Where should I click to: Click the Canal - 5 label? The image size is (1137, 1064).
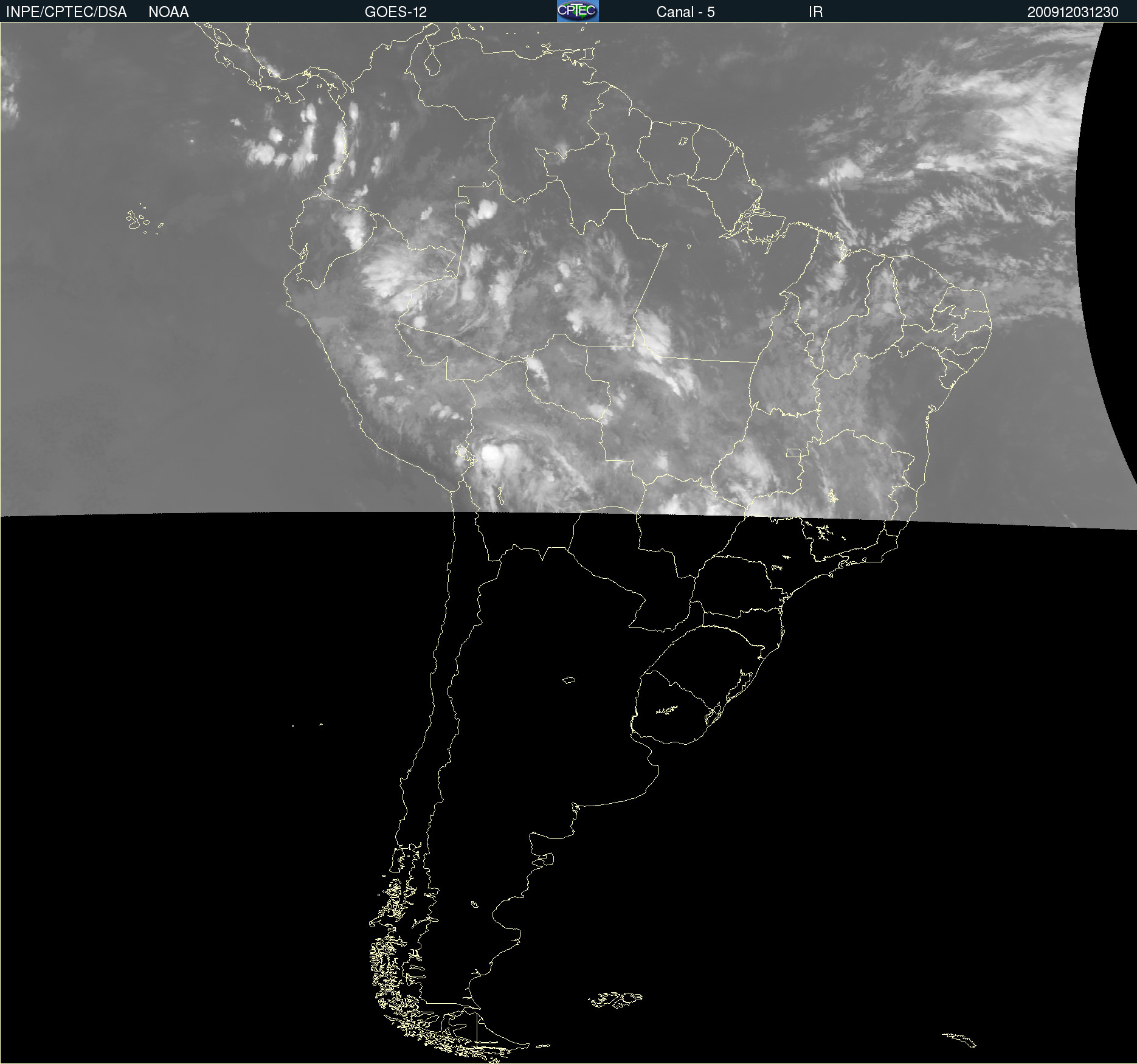(x=685, y=12)
